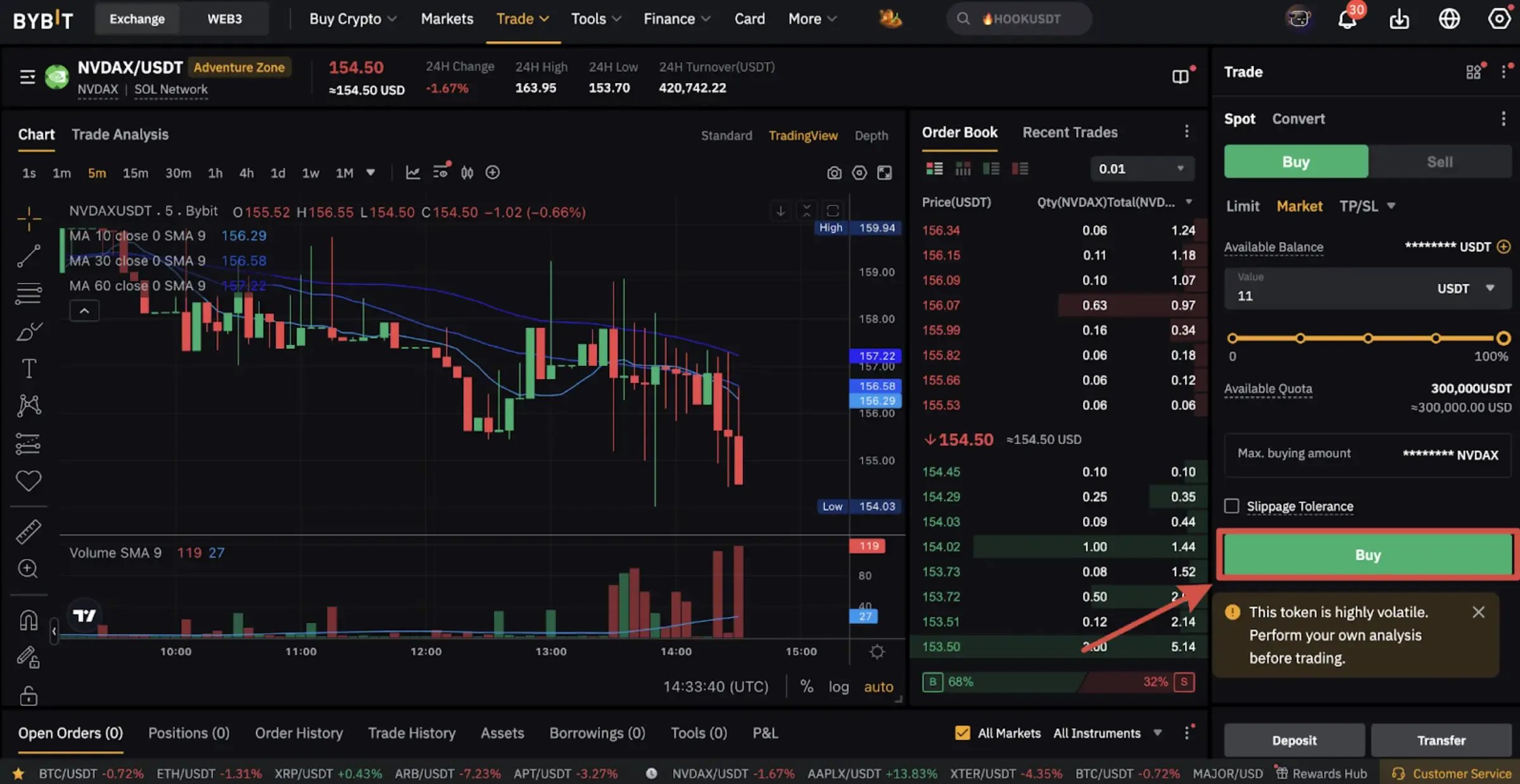
Task: Open the Markets menu in the navigation bar
Action: (x=446, y=18)
